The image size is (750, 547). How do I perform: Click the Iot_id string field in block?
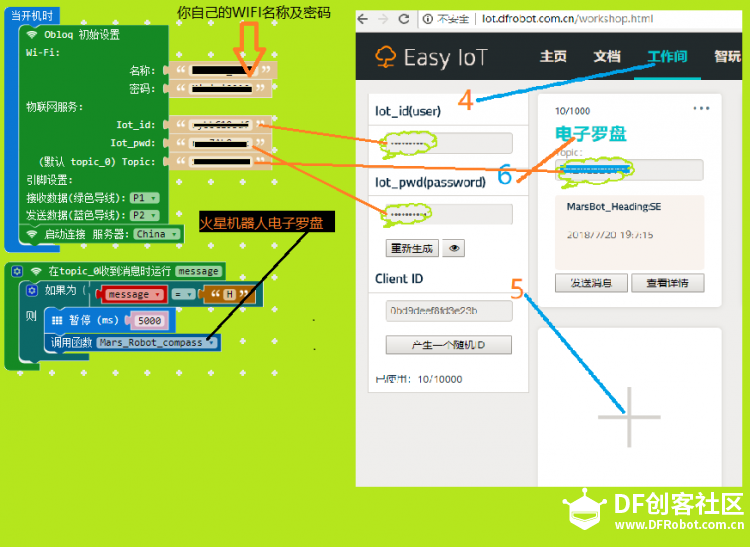coord(220,125)
